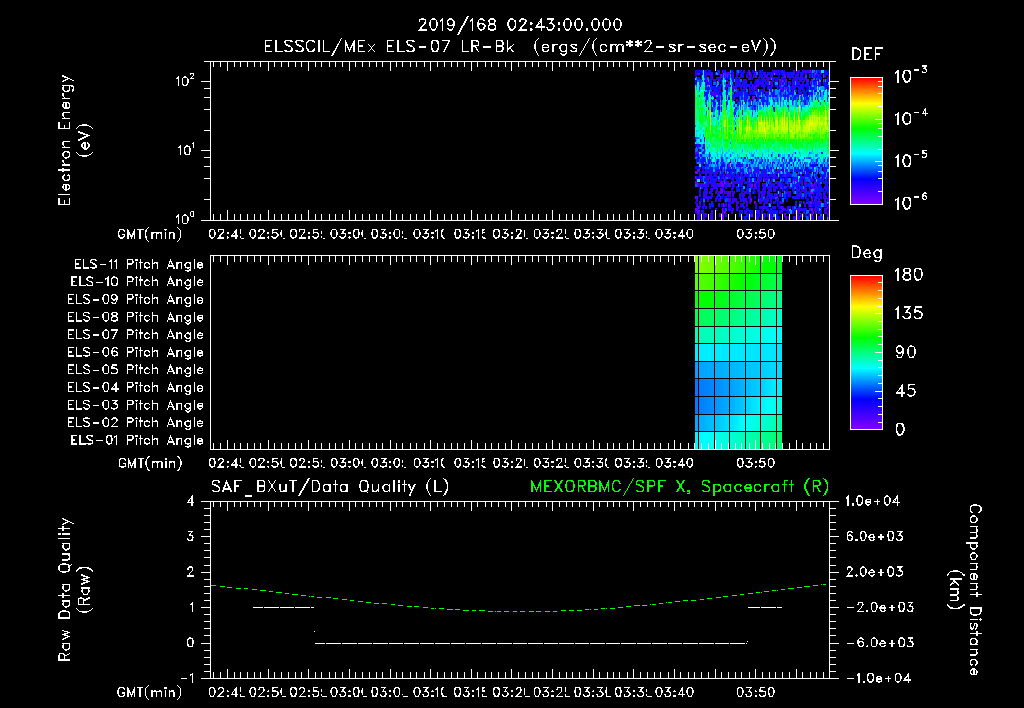
Task: Click the 10^0 energy axis tick label
Action: click(x=185, y=217)
